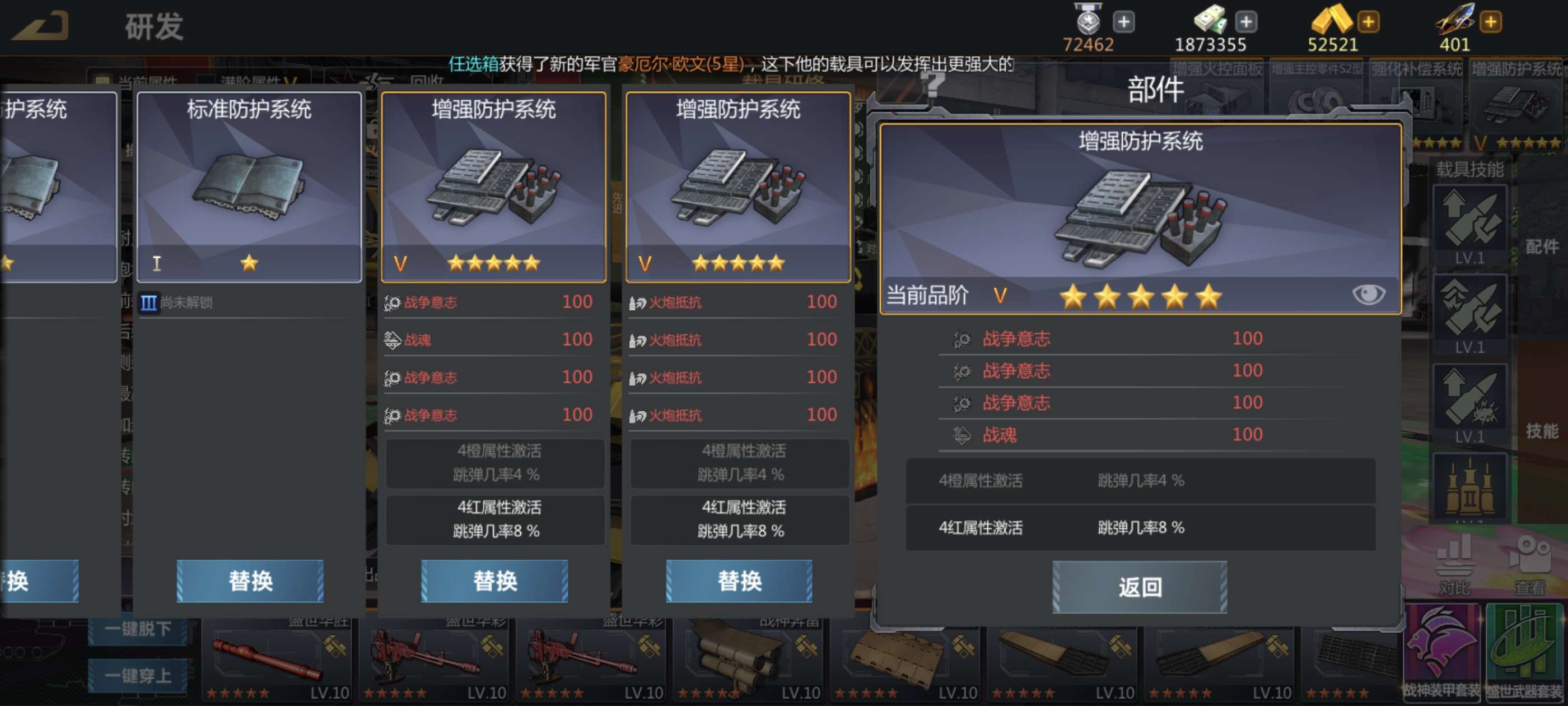The height and width of the screenshot is (706, 1568).
Task: Open the 查看 camera view icon
Action: pyautogui.click(x=1530, y=565)
